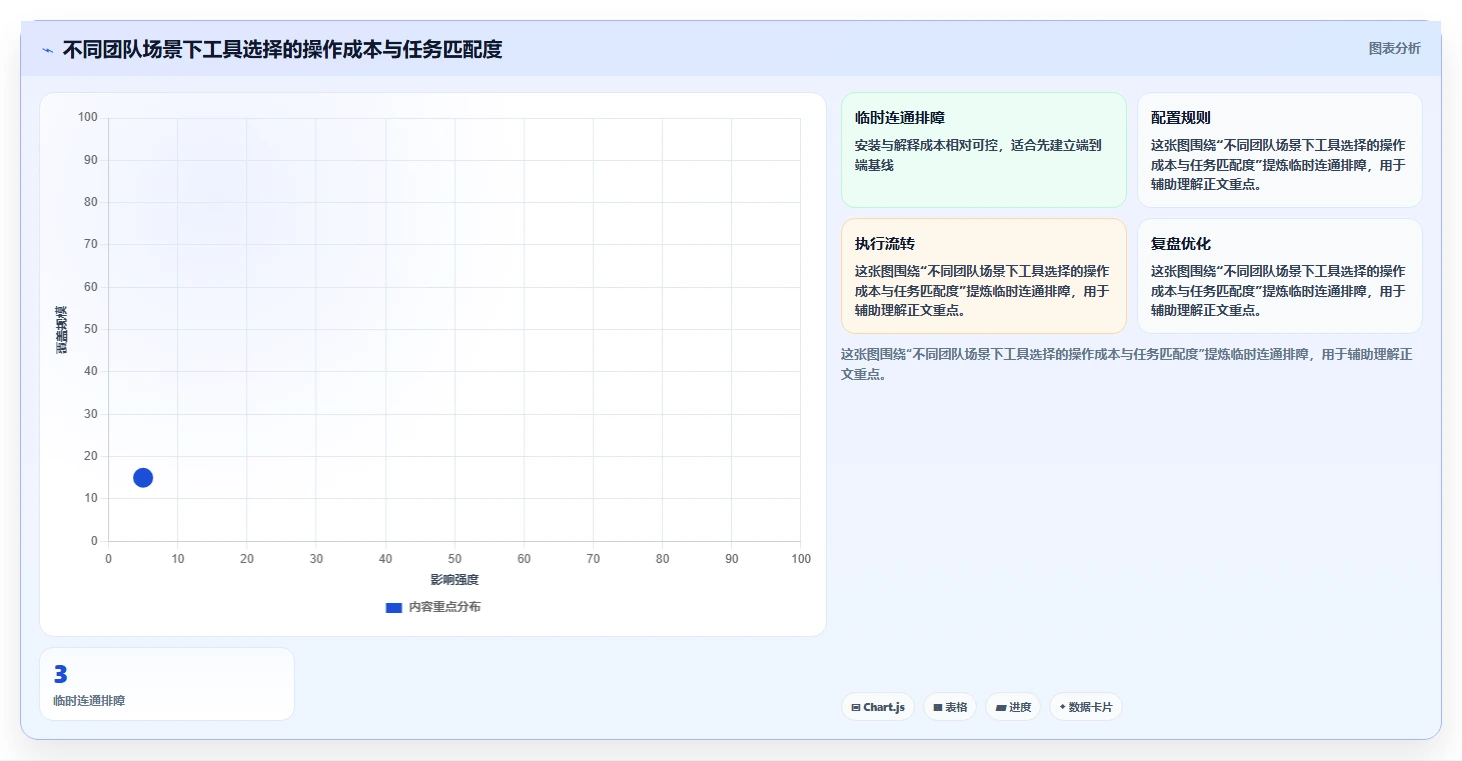Image resolution: width=1462 pixels, height=761 pixels.
Task: Toggle the 内容重点分布 legend color box
Action: click(x=394, y=607)
